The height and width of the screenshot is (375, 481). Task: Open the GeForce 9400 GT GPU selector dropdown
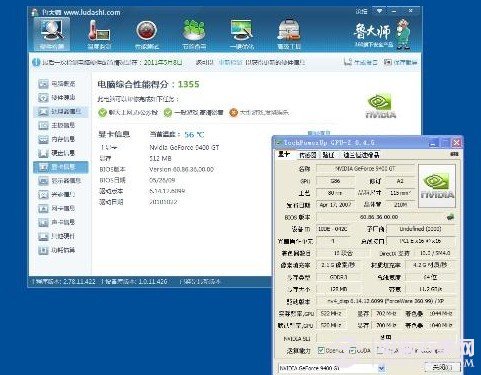[x=381, y=368]
